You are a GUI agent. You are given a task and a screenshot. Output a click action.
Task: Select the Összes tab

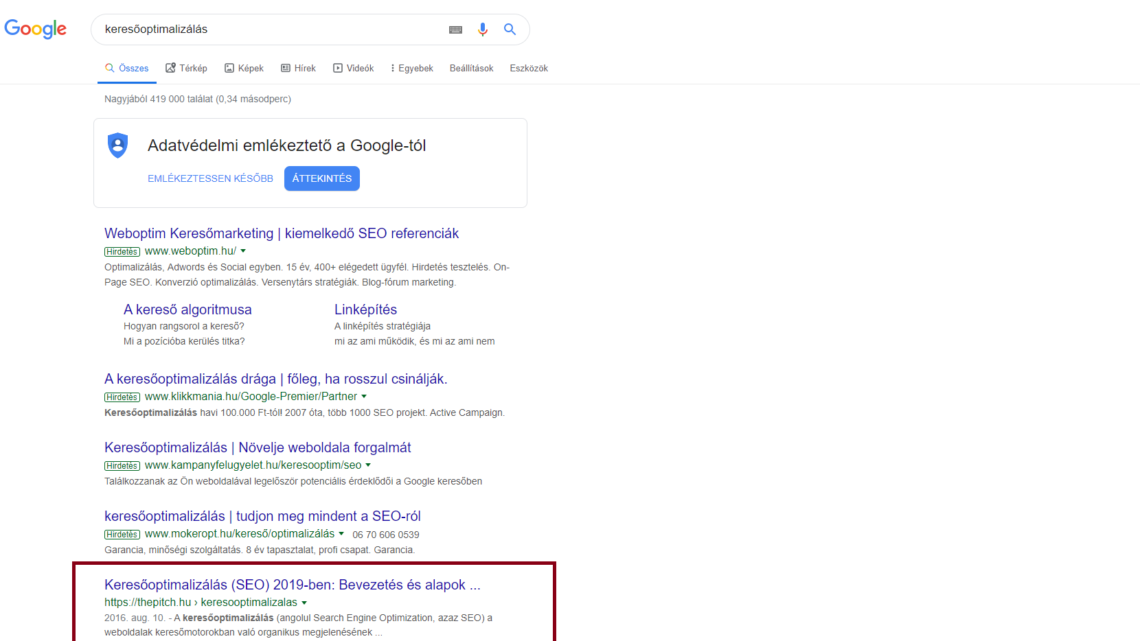[127, 68]
